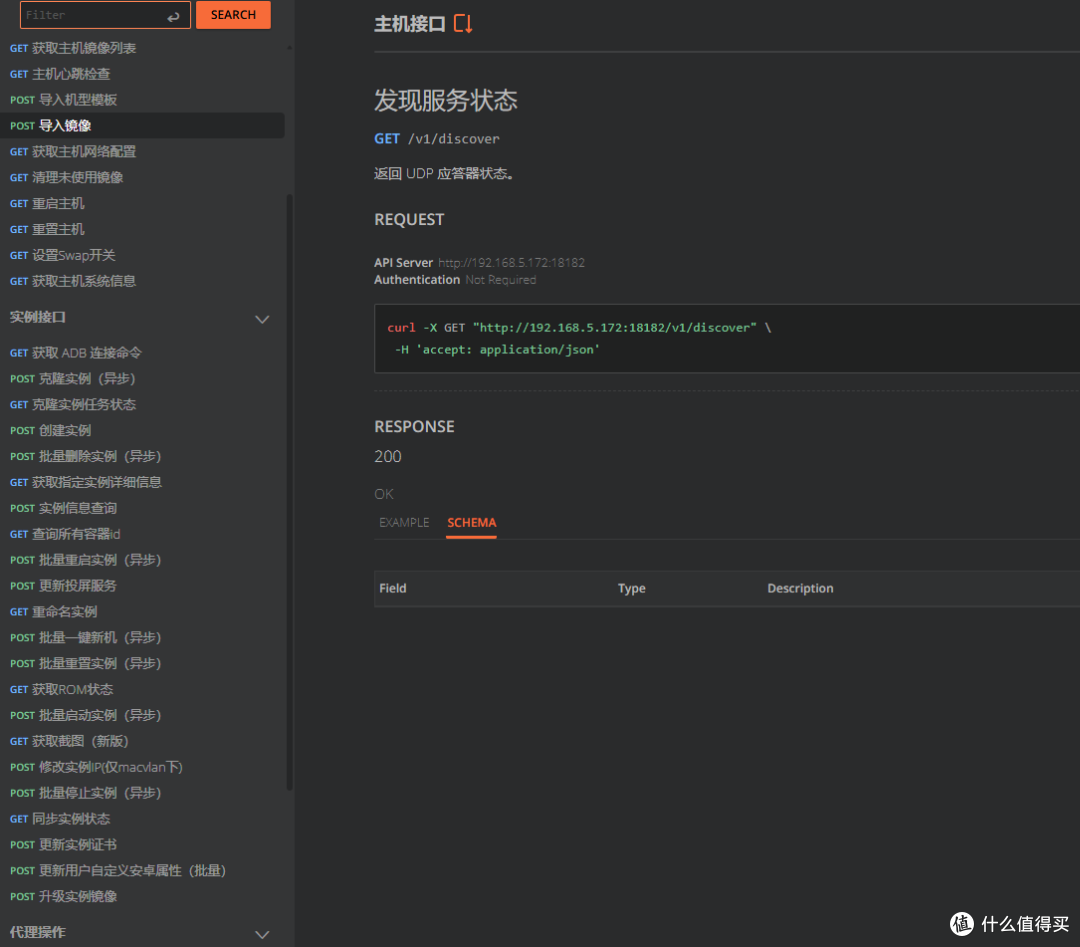The width and height of the screenshot is (1080, 947).
Task: Click the sidebar vertical scrollbar
Action: (289, 492)
